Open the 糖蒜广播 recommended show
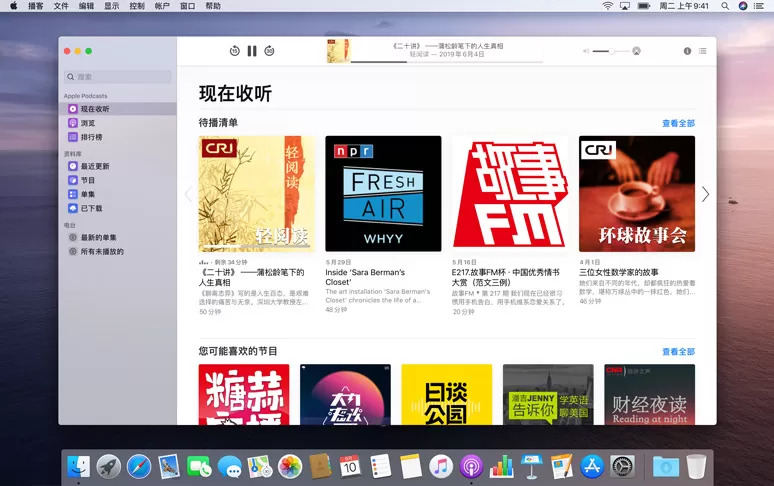The height and width of the screenshot is (486, 774). coord(244,394)
